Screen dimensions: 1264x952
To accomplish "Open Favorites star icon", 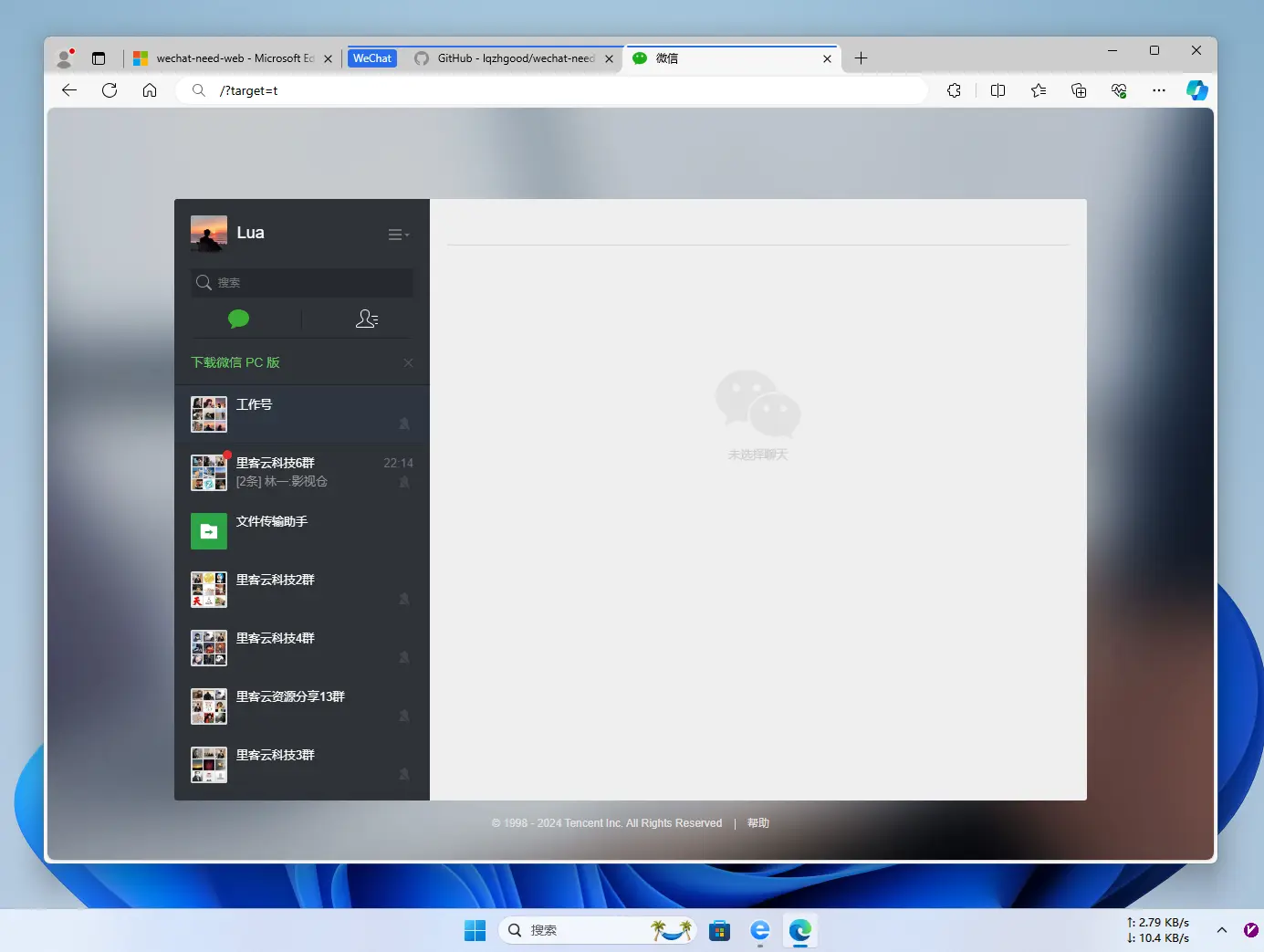I will [1039, 90].
